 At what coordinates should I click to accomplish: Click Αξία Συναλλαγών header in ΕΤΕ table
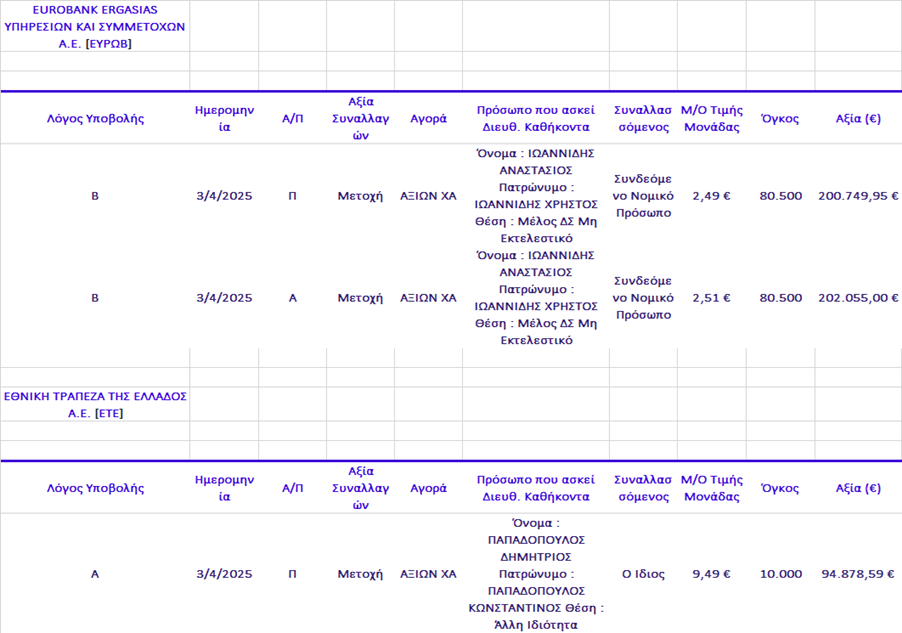[x=360, y=488]
